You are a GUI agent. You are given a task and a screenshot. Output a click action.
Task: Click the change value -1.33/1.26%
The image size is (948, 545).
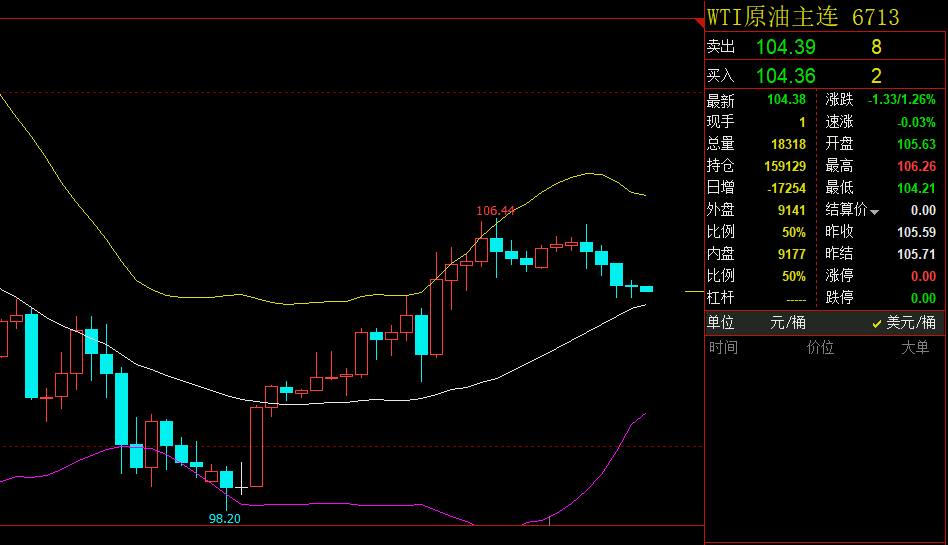(901, 100)
